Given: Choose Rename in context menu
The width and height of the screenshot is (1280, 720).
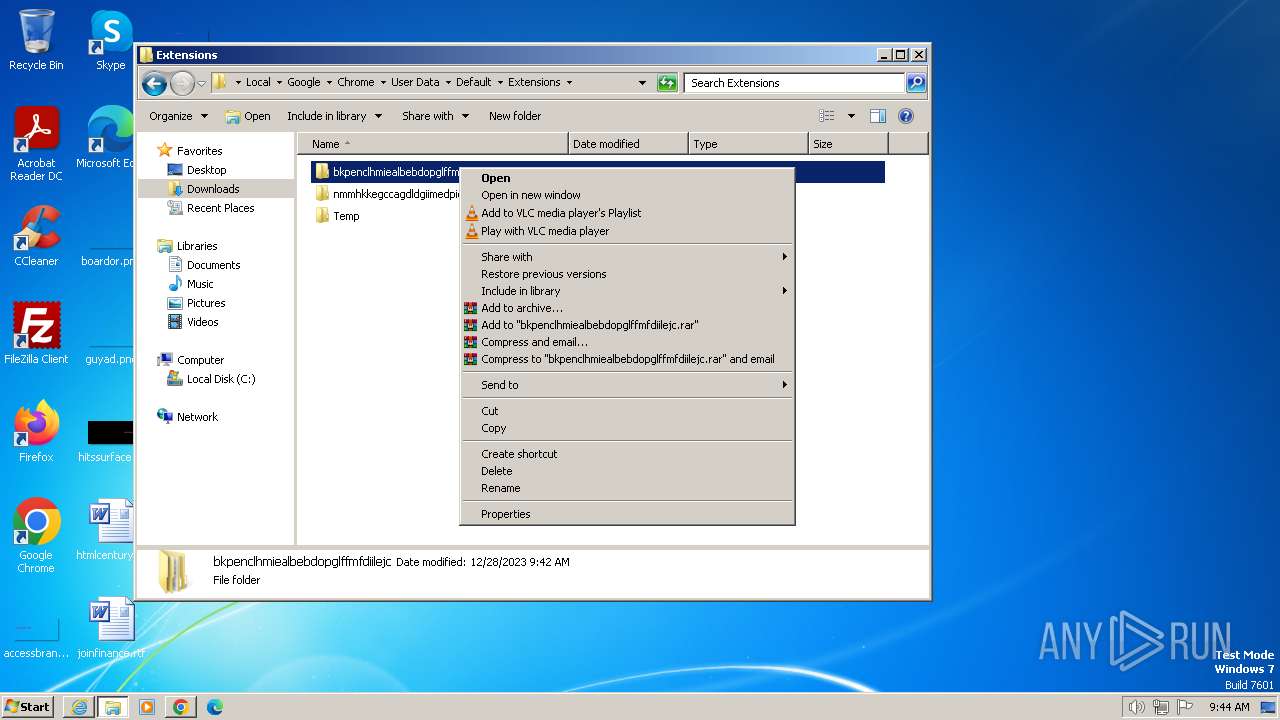Looking at the screenshot, I should tap(627, 488).
